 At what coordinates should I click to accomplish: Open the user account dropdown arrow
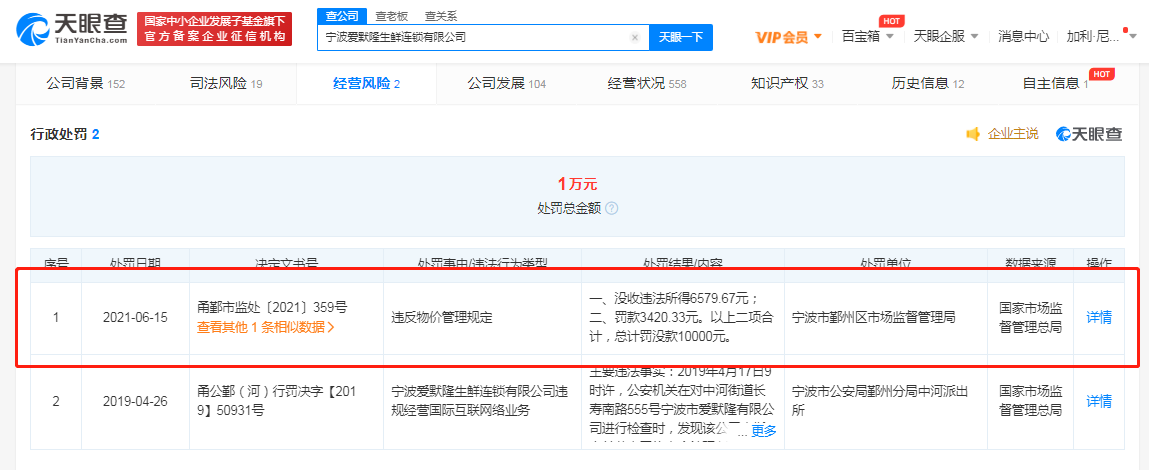pos(1132,36)
